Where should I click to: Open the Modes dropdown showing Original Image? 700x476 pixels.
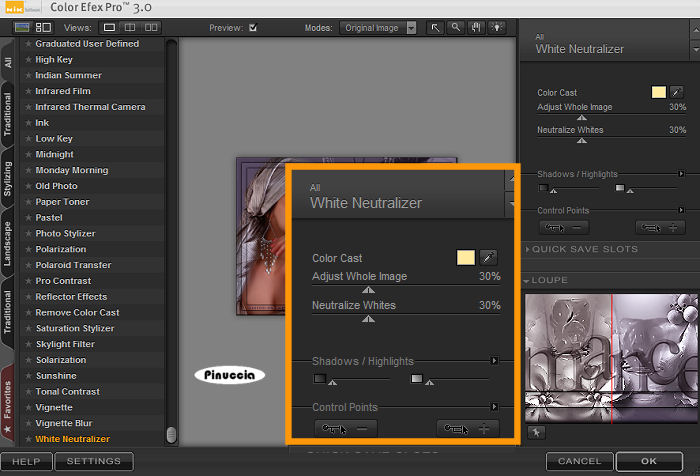coord(378,28)
